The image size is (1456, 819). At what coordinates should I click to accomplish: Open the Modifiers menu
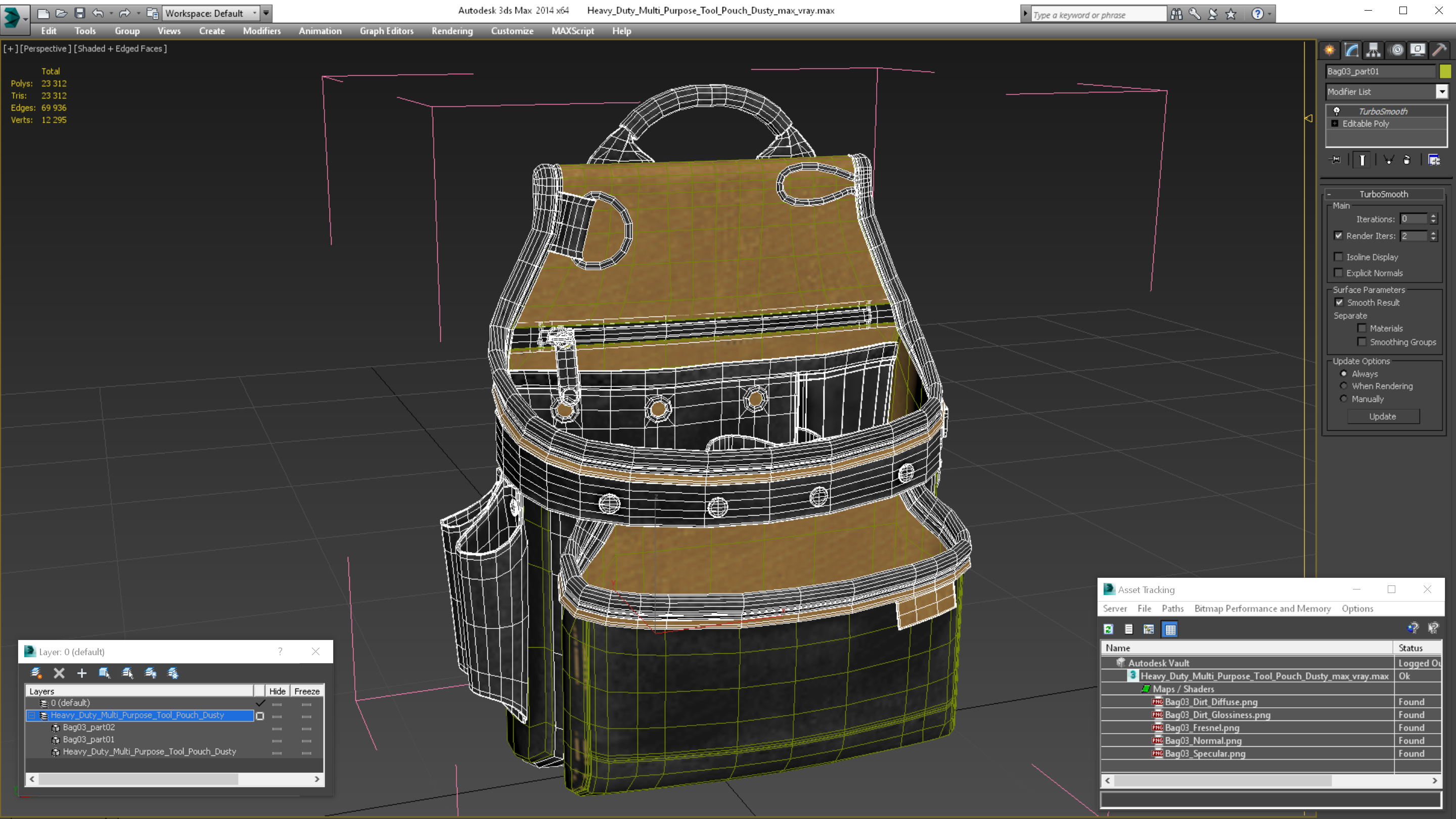click(262, 31)
